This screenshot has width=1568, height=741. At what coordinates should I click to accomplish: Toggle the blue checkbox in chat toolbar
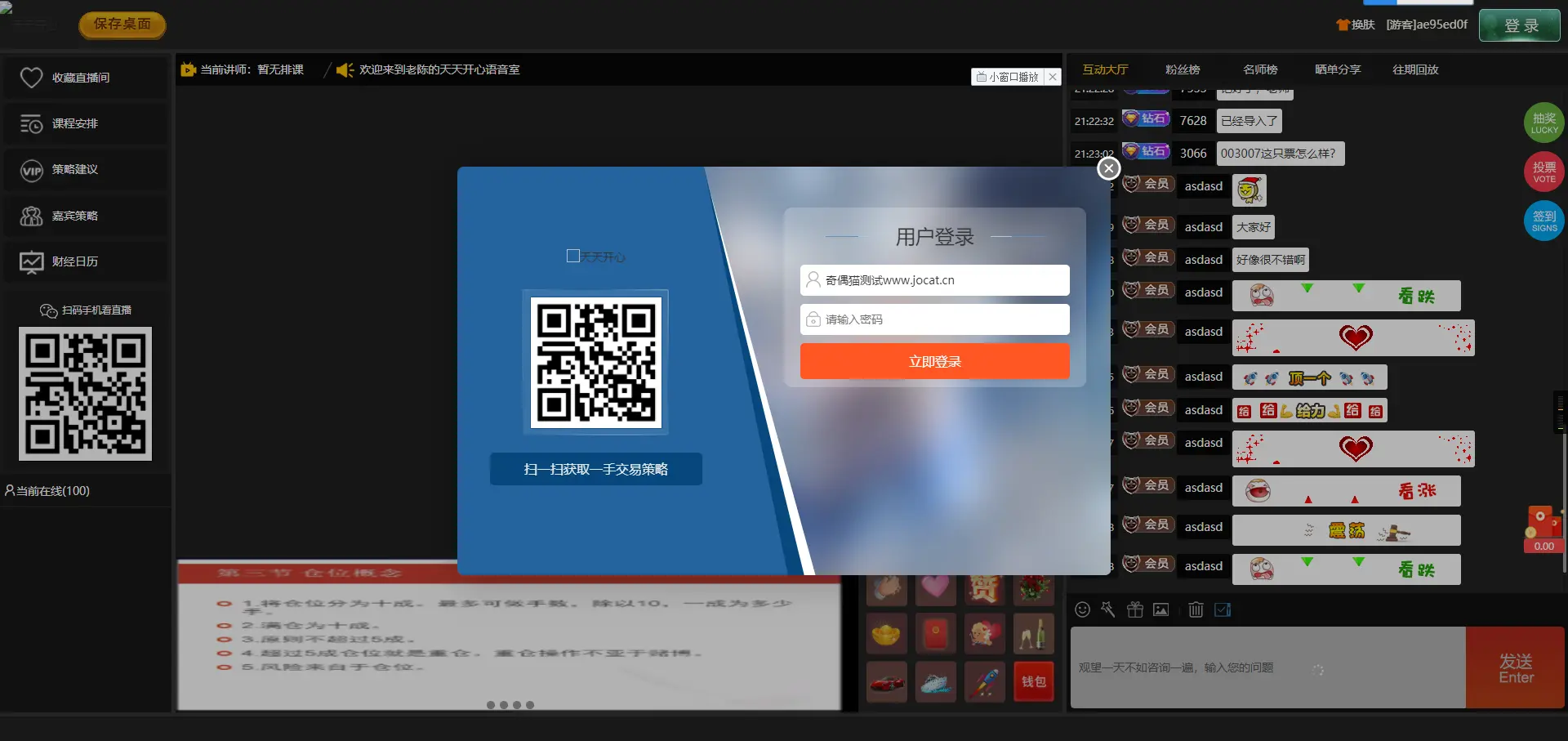[1223, 609]
